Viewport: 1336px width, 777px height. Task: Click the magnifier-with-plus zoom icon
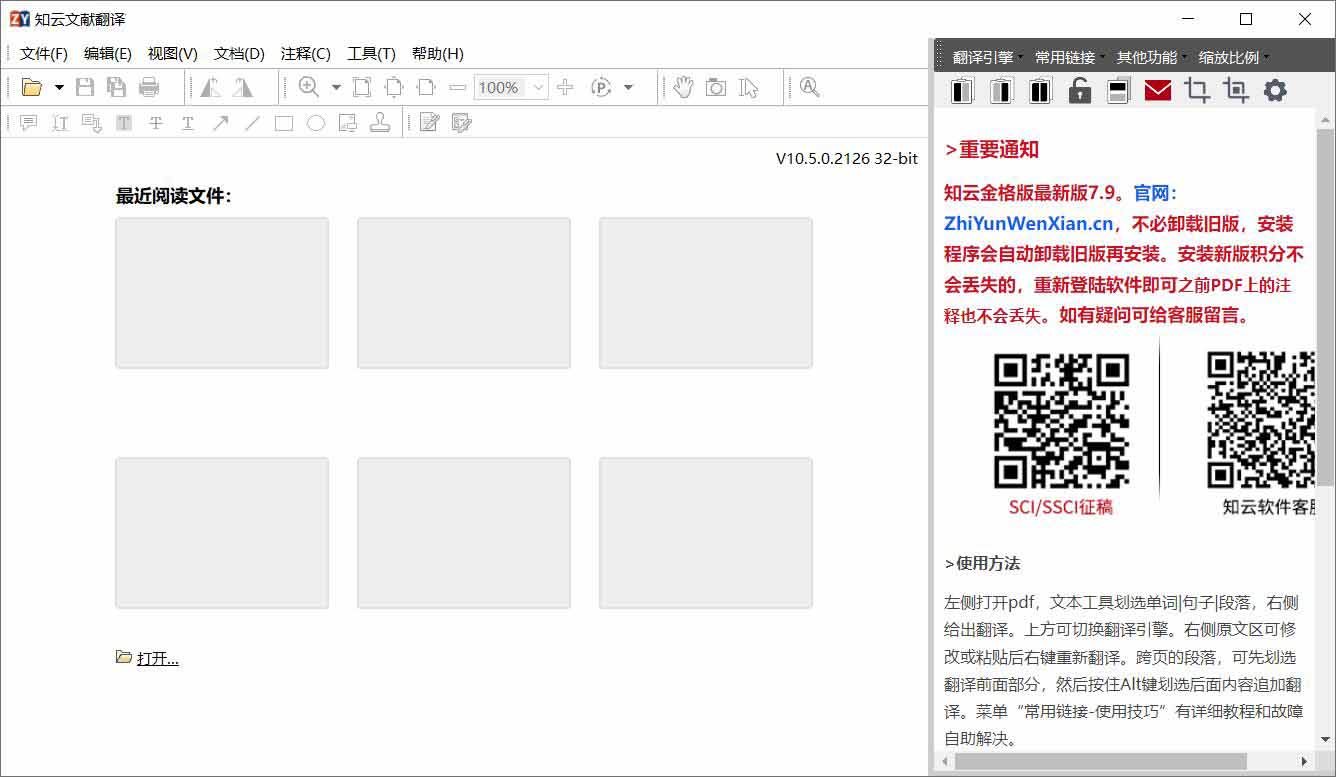(x=309, y=87)
